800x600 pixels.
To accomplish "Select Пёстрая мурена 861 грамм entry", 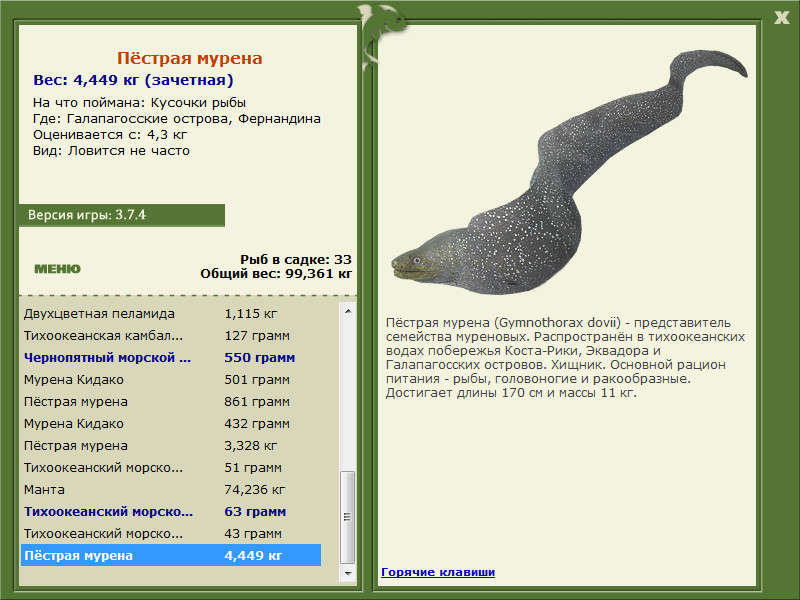I will 171,402.
